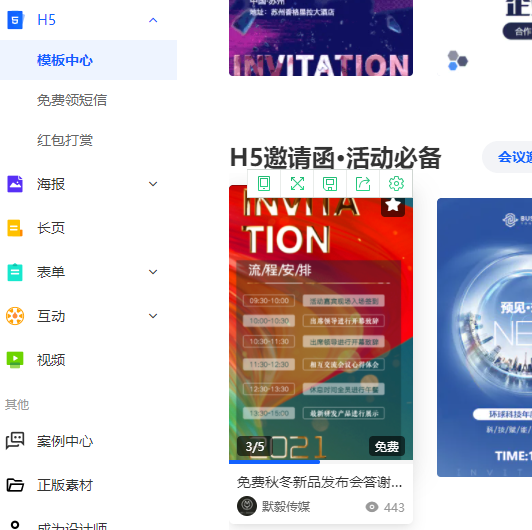Click the fullscreen expand toolbar icon

tap(297, 184)
